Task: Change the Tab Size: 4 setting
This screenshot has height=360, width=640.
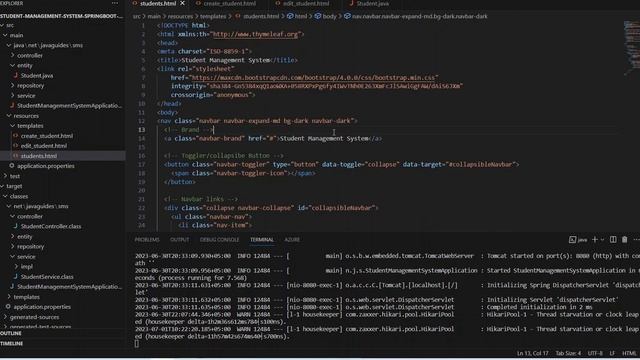Action: tap(568, 353)
